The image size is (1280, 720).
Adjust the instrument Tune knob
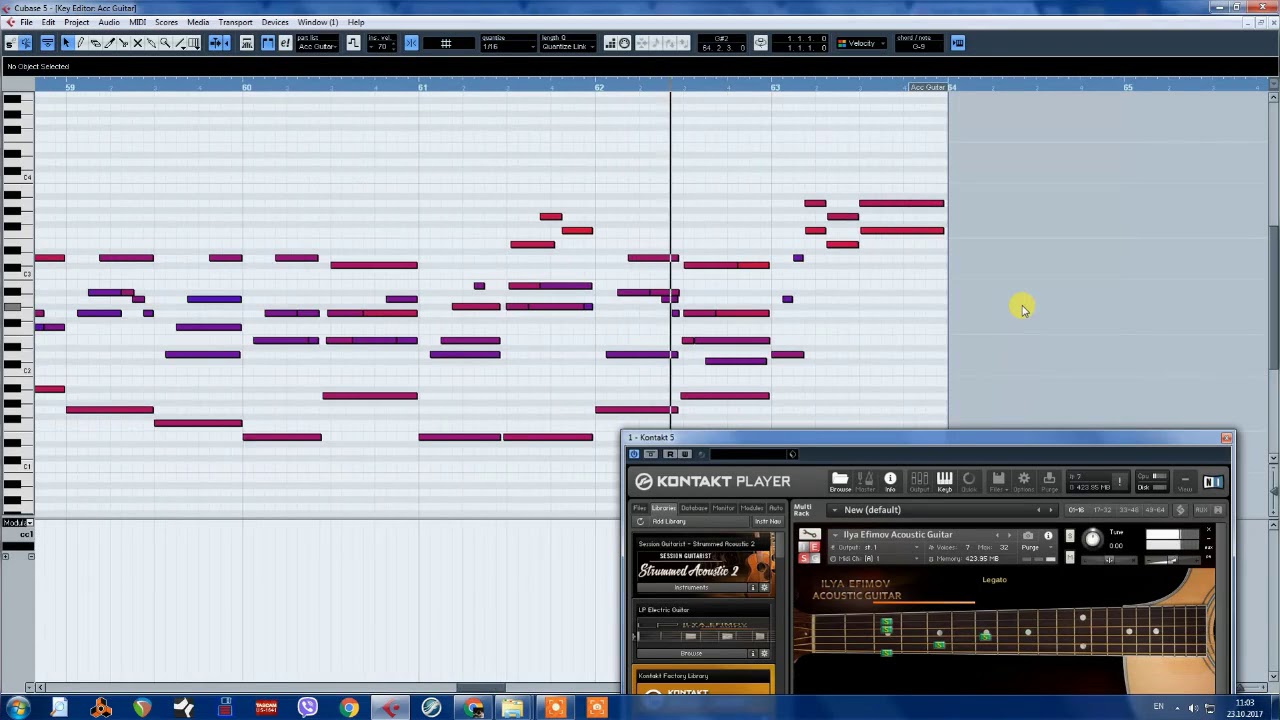tap(1092, 539)
